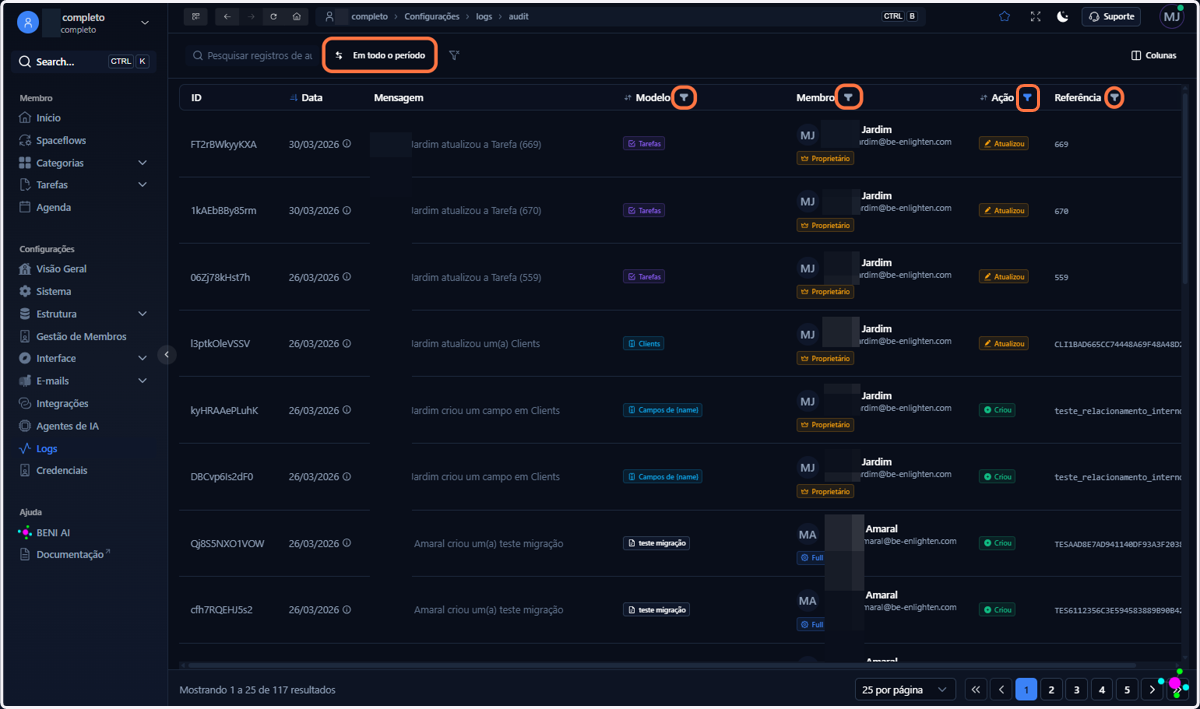
Task: Open the Membro column filter
Action: click(848, 97)
